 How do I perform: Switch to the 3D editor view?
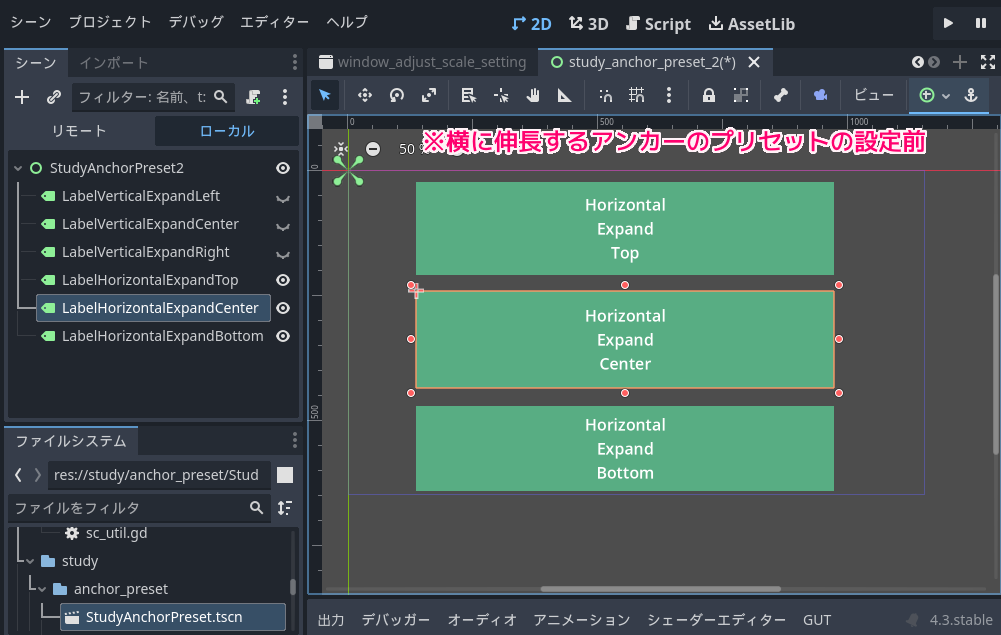pos(588,22)
